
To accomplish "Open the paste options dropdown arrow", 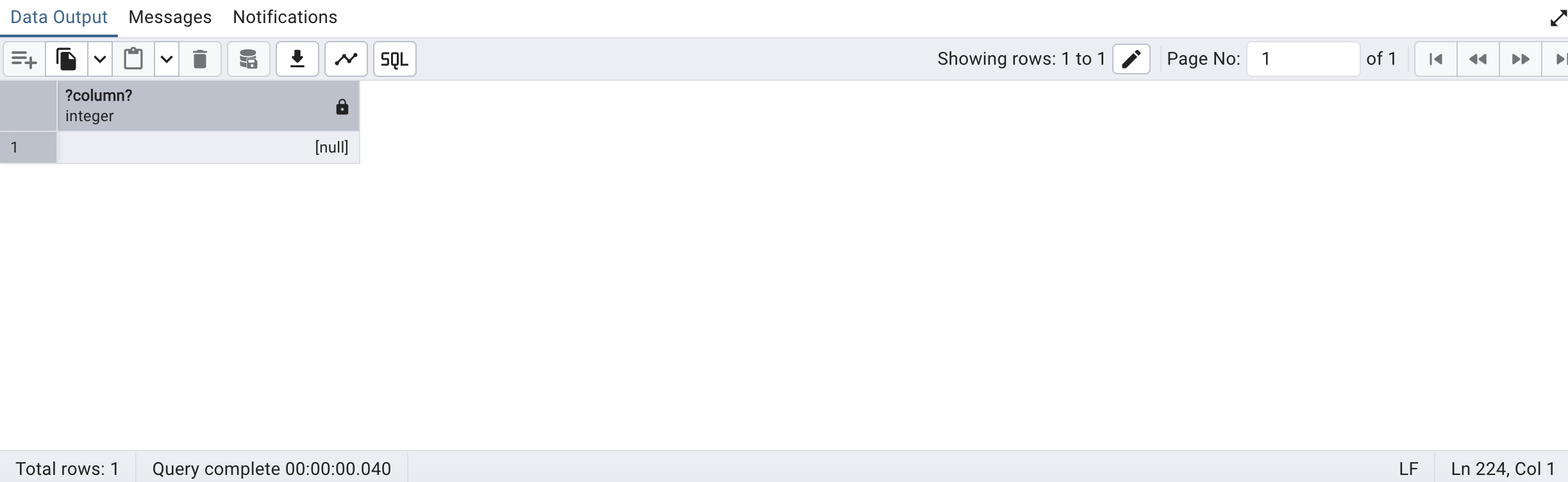I will [x=167, y=60].
